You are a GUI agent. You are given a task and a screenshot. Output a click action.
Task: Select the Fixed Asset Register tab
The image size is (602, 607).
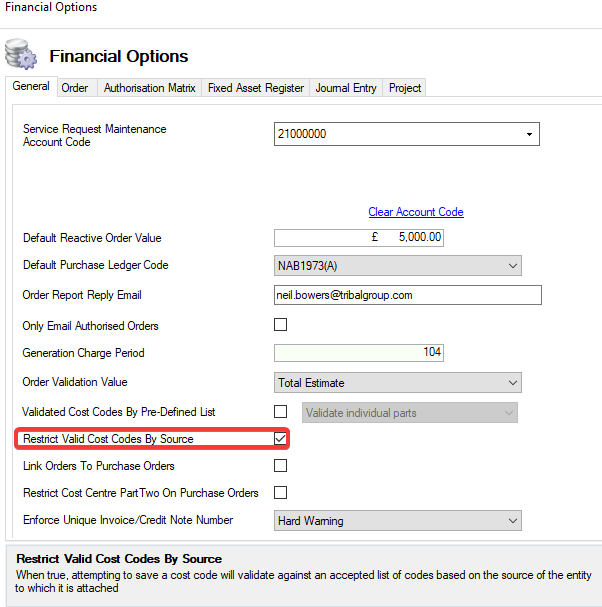pyautogui.click(x=255, y=88)
